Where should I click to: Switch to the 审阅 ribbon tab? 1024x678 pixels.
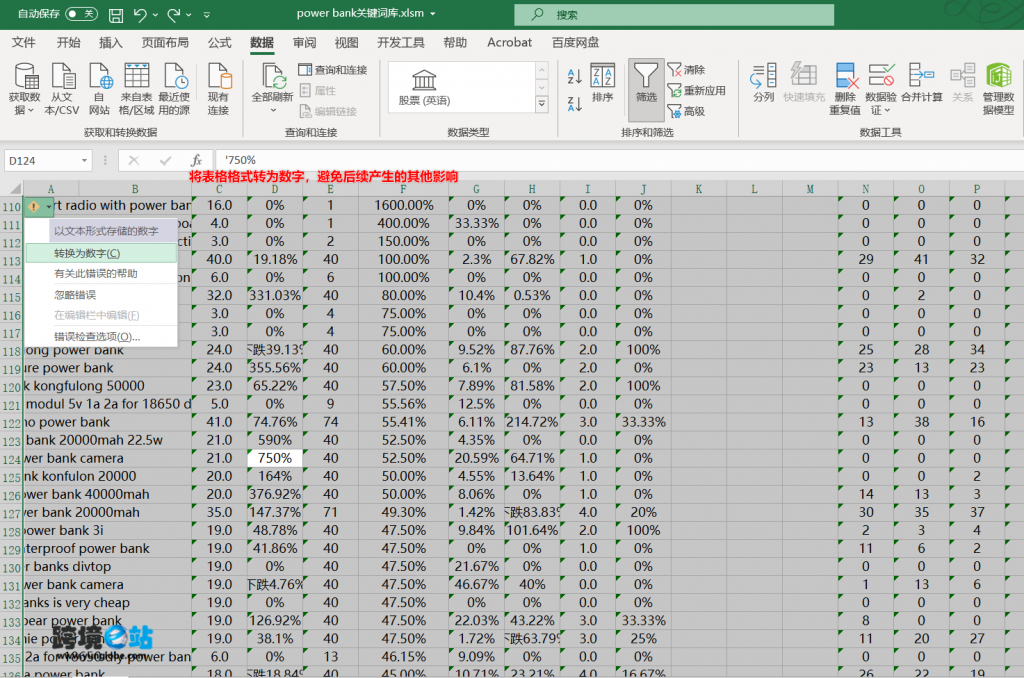coord(304,42)
